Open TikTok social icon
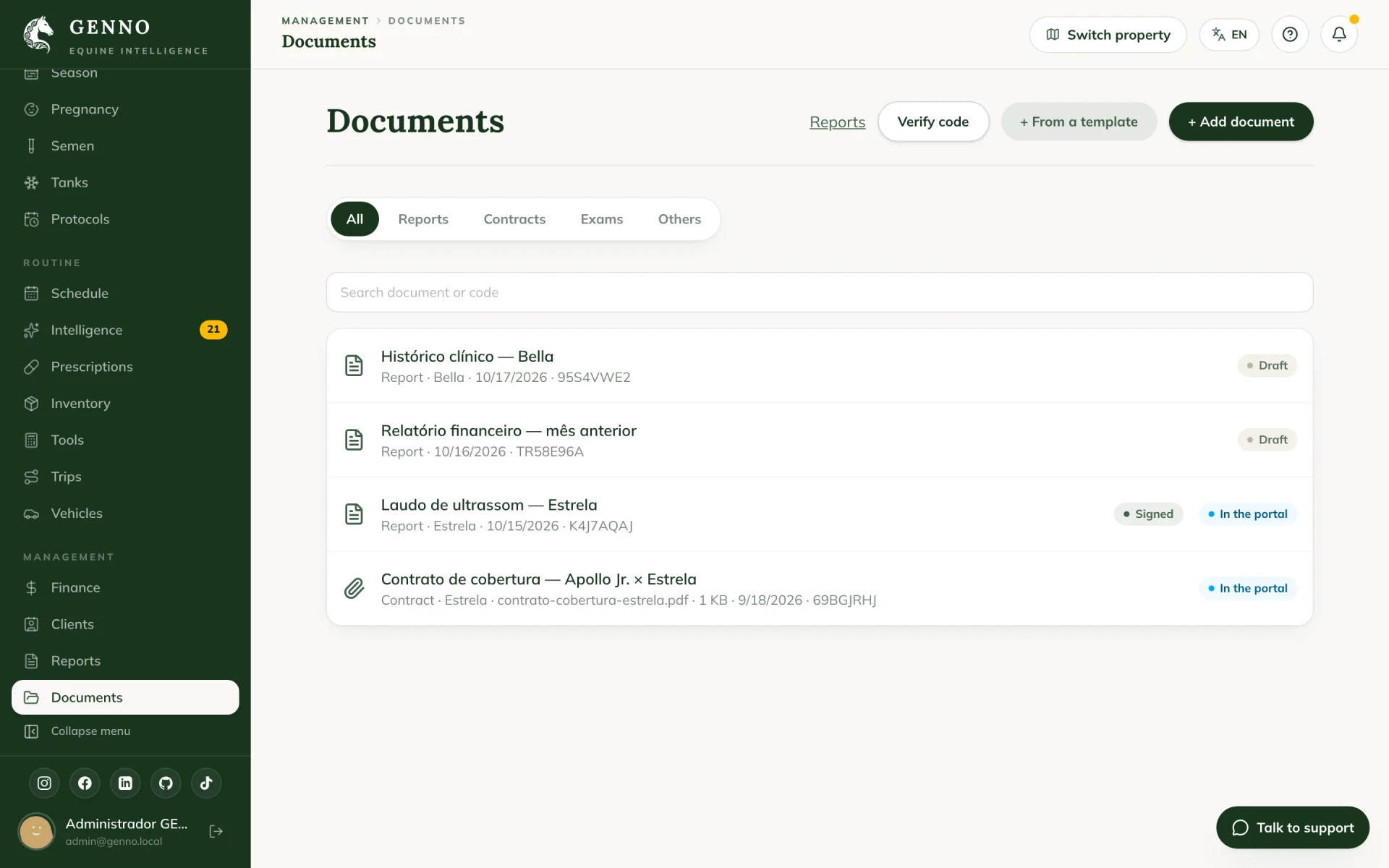The image size is (1389, 868). pos(206,783)
